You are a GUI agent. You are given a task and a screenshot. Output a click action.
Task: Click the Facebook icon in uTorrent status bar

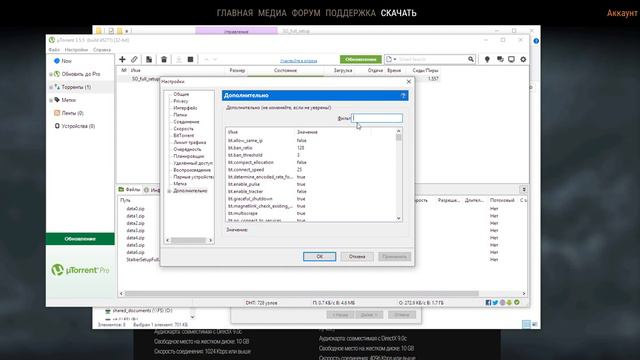pyautogui.click(x=488, y=302)
